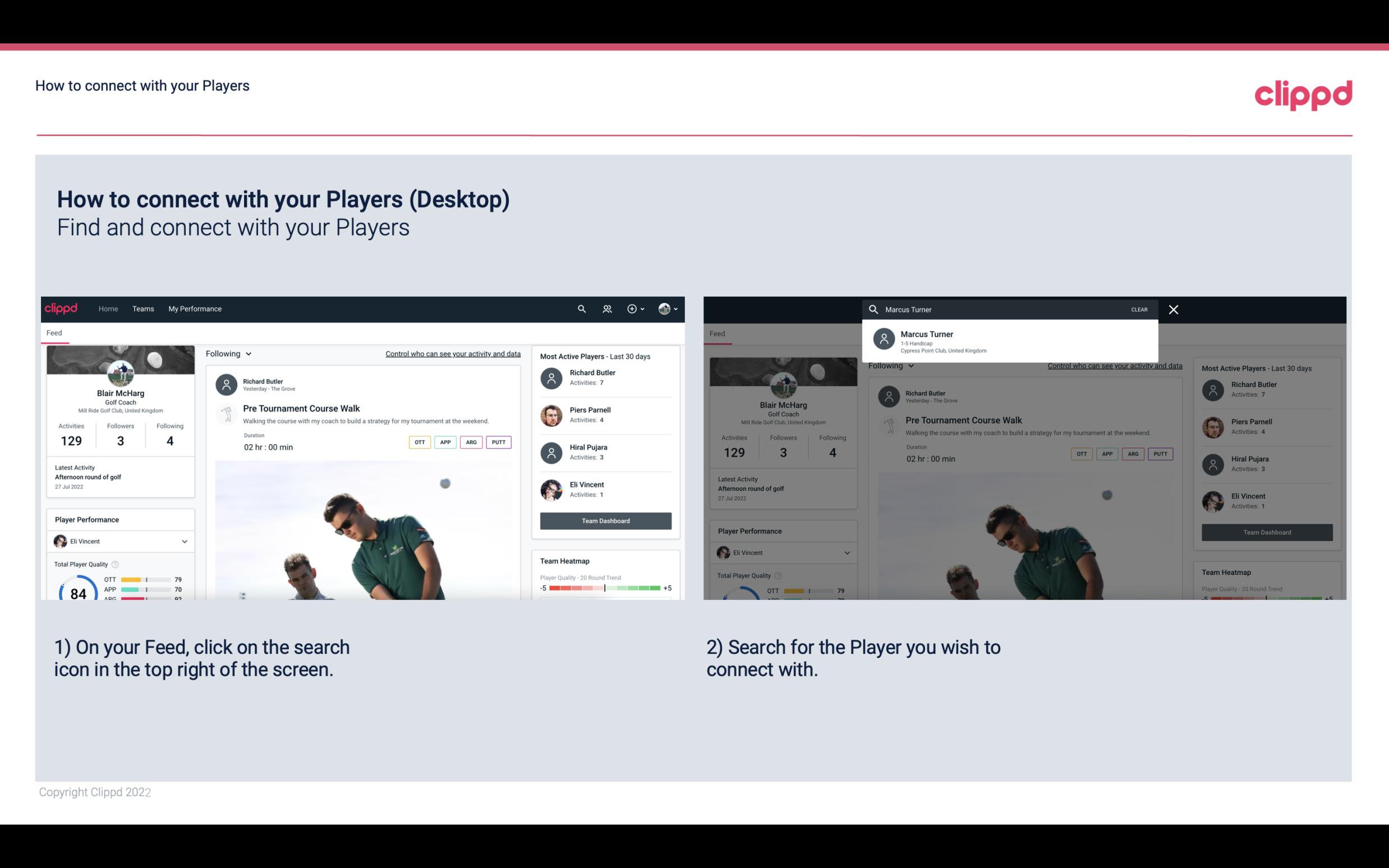Click the Team Dashboard button
This screenshot has height=868, width=1389.
(605, 520)
